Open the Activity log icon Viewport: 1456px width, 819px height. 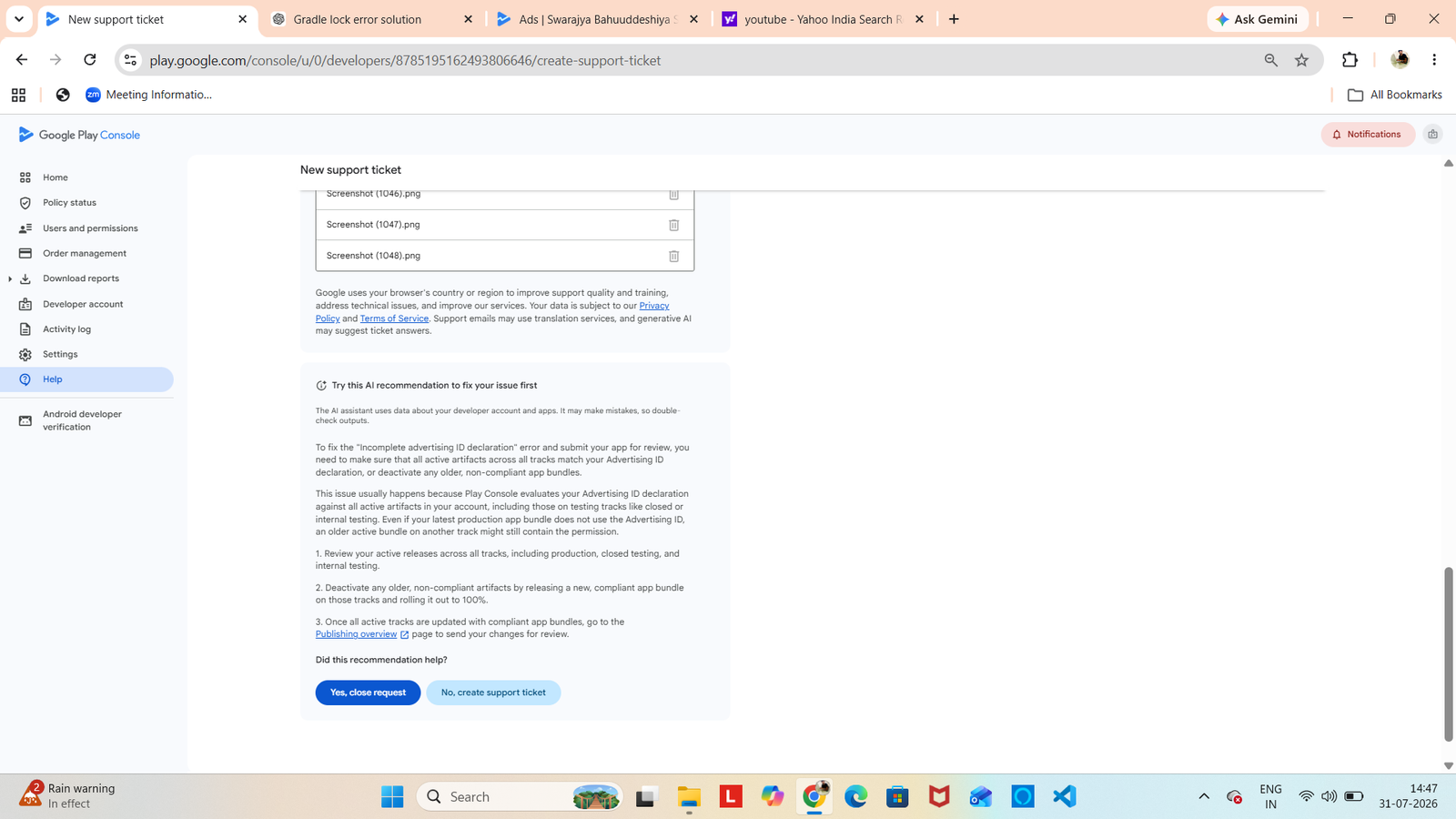[25, 329]
